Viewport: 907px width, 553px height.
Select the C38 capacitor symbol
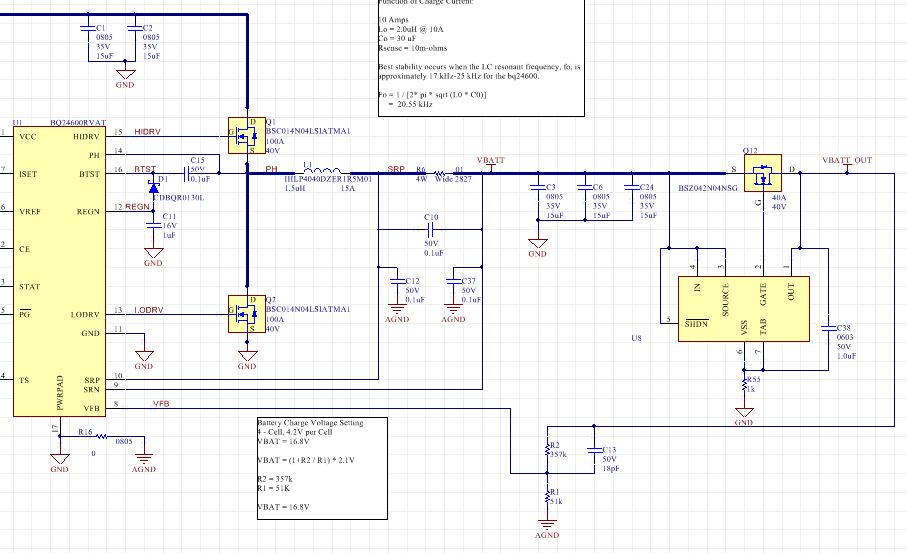point(828,328)
